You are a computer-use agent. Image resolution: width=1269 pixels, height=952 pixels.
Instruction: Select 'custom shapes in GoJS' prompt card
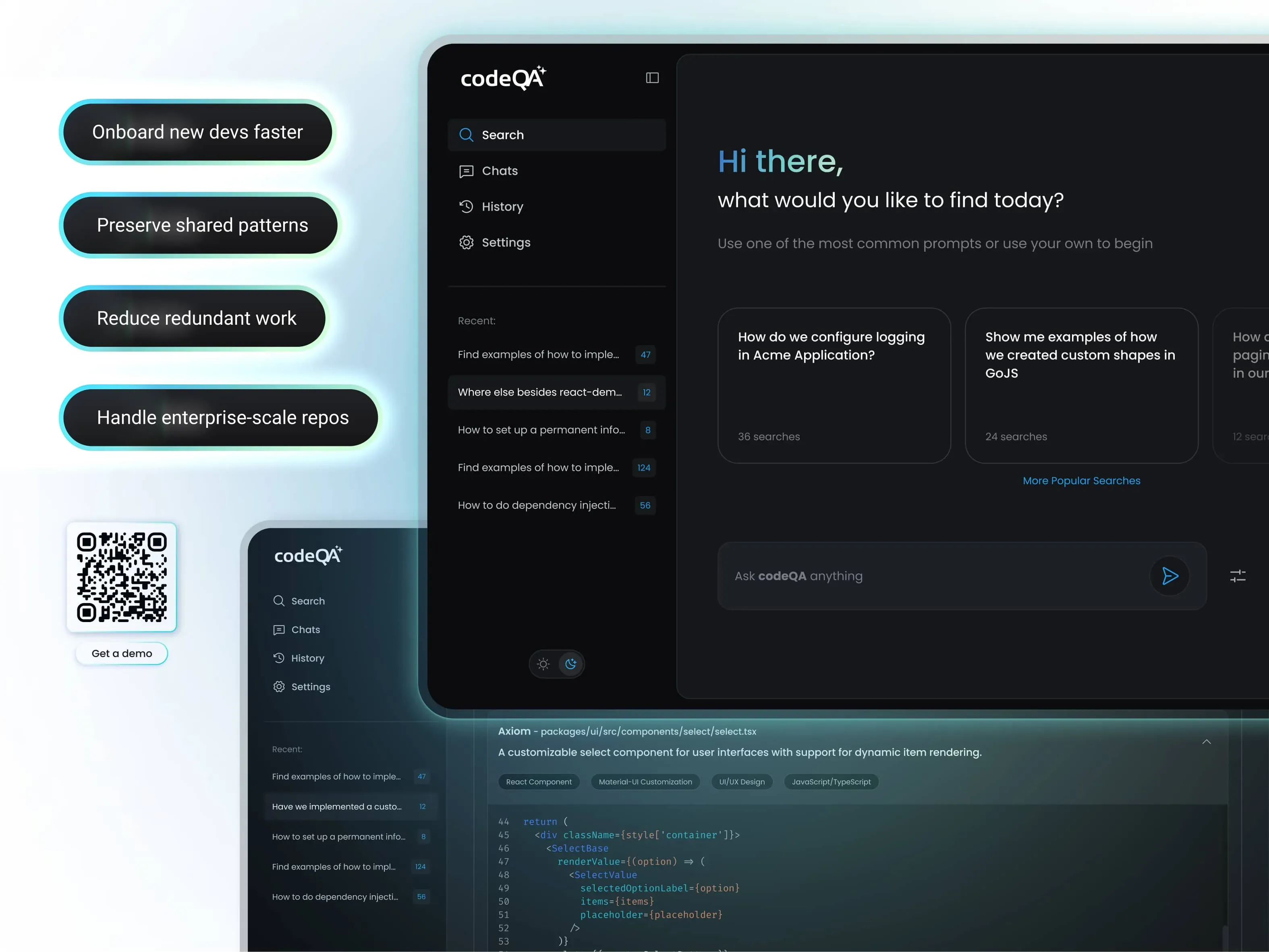click(1081, 386)
